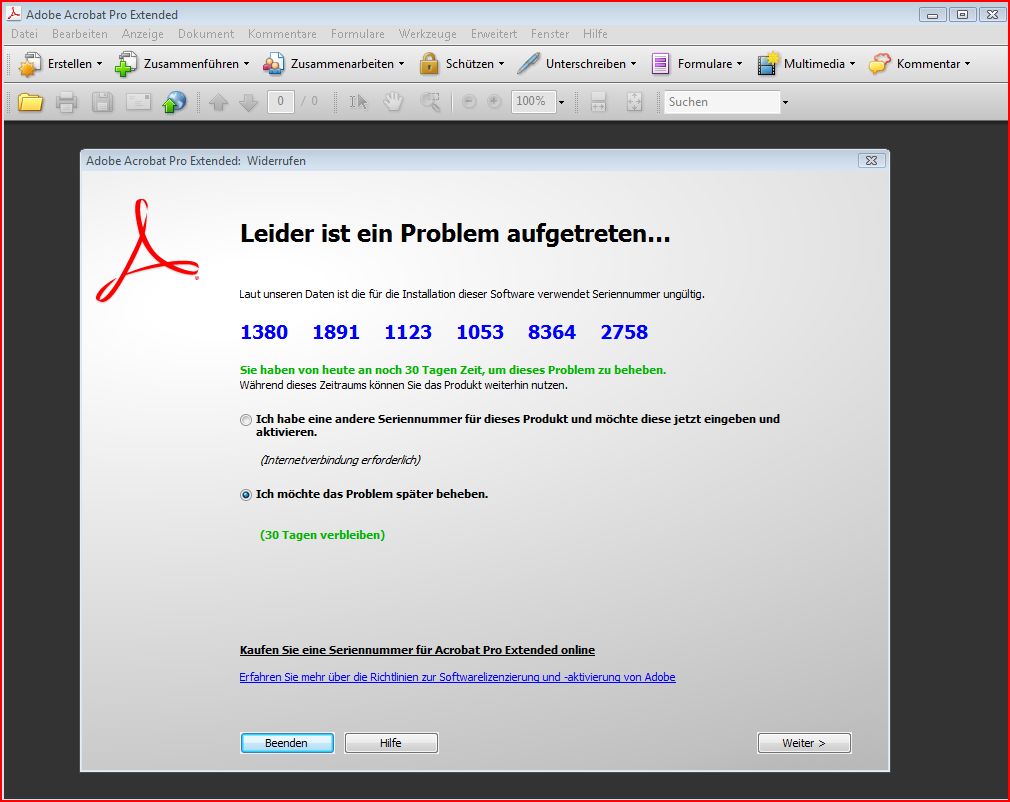Viewport: 1010px width, 802px height.
Task: Click the Hilfe button in dialog
Action: [x=391, y=743]
